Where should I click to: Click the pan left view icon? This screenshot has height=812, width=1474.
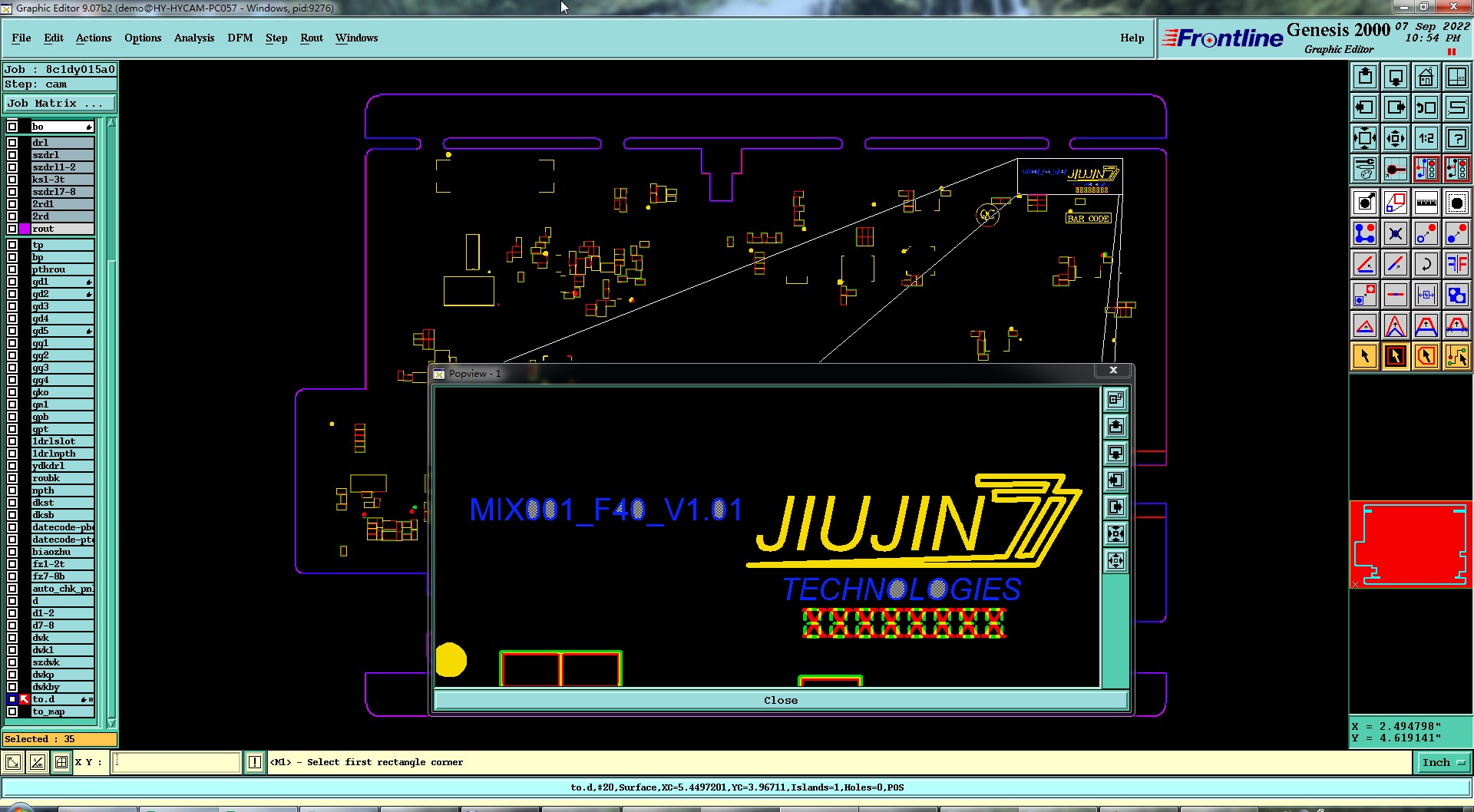[1365, 107]
